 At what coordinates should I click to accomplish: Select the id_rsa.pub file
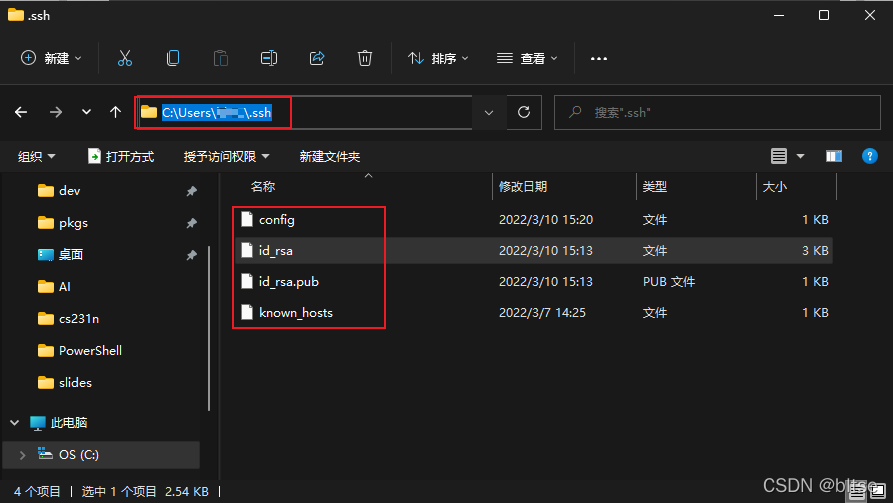pyautogui.click(x=289, y=281)
